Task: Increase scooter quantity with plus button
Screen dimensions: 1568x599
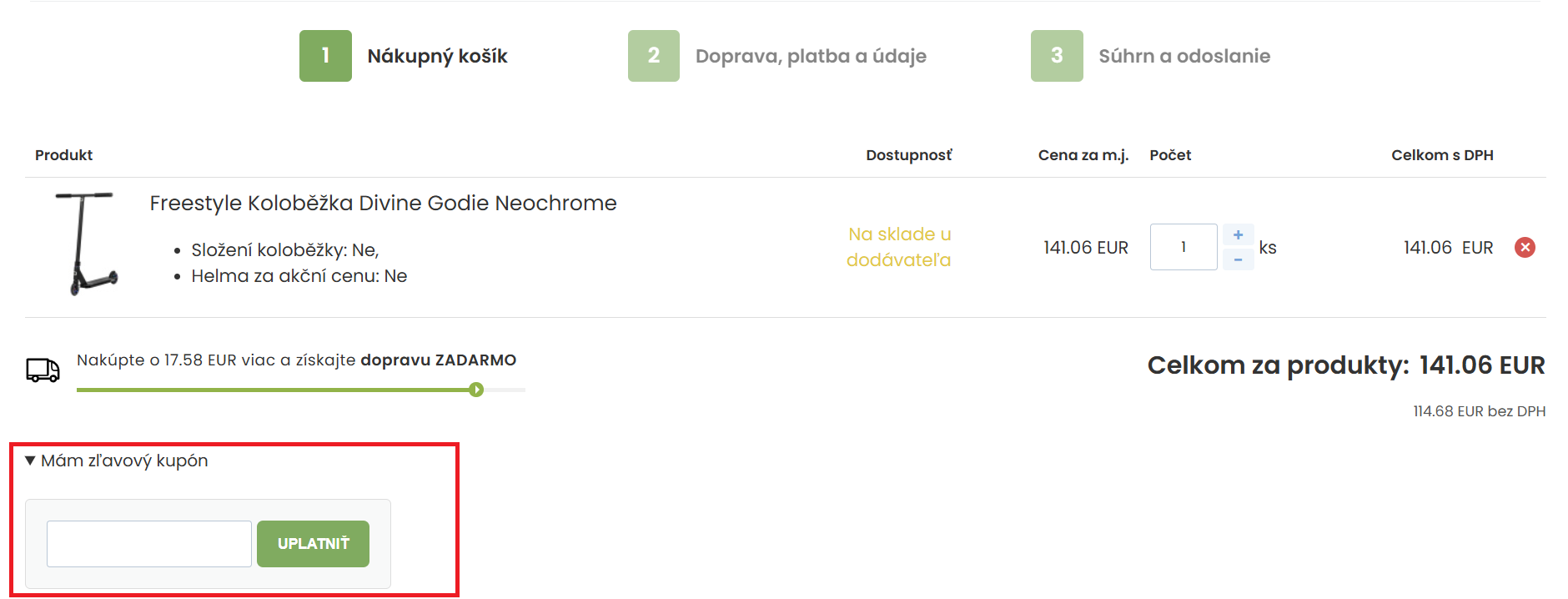Action: tap(1238, 235)
